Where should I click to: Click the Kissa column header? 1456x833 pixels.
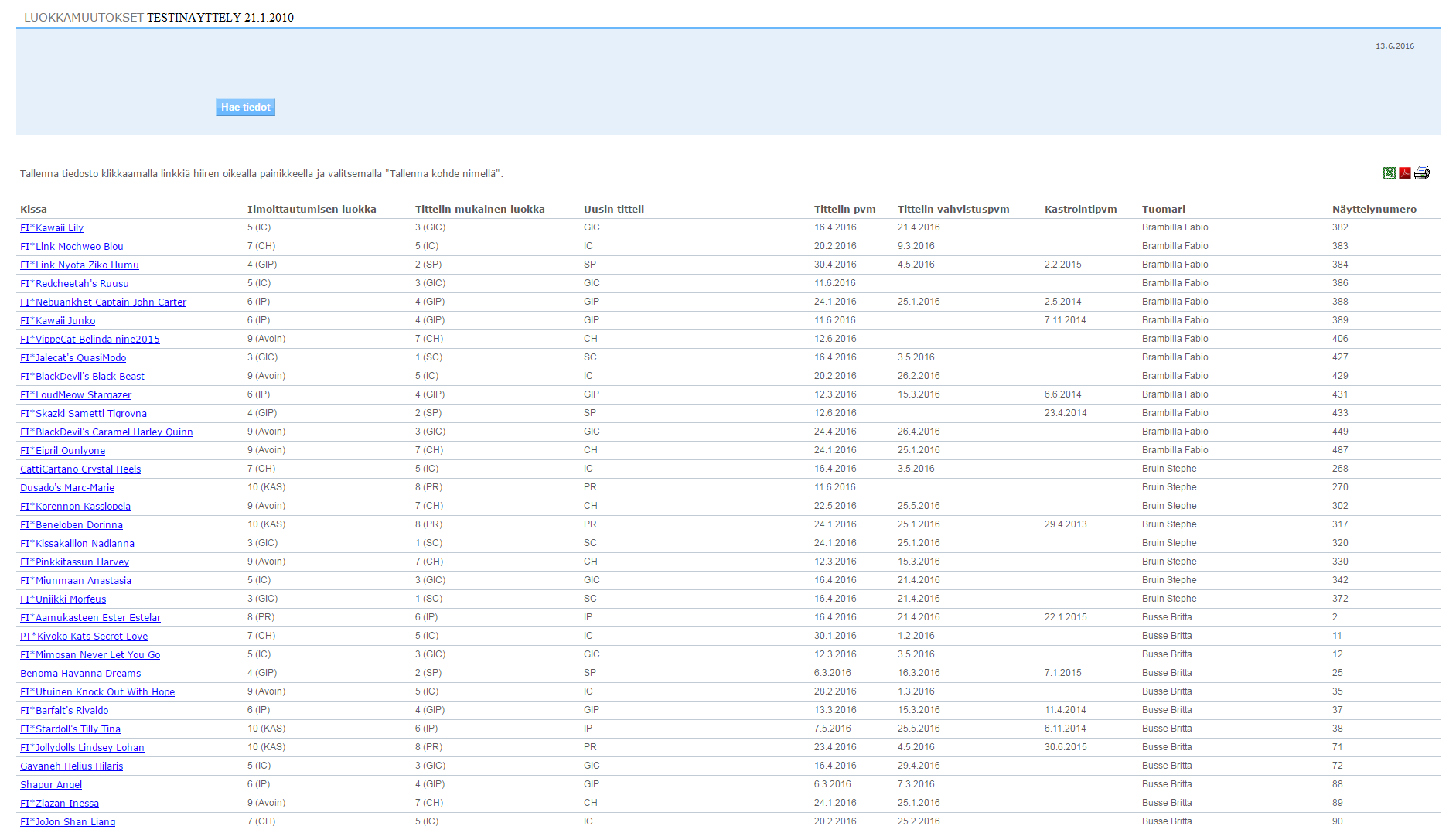(x=33, y=210)
